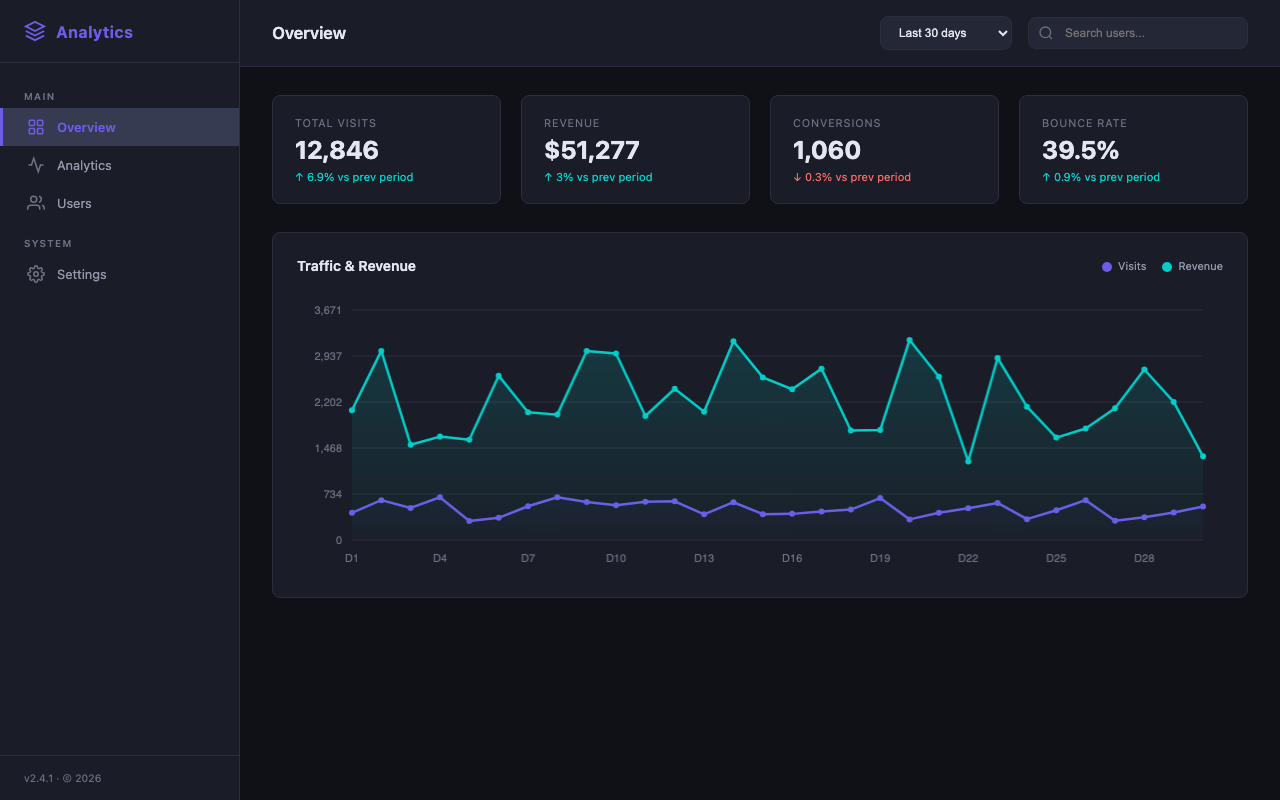Click the 1,468 y-axis label

pos(328,448)
